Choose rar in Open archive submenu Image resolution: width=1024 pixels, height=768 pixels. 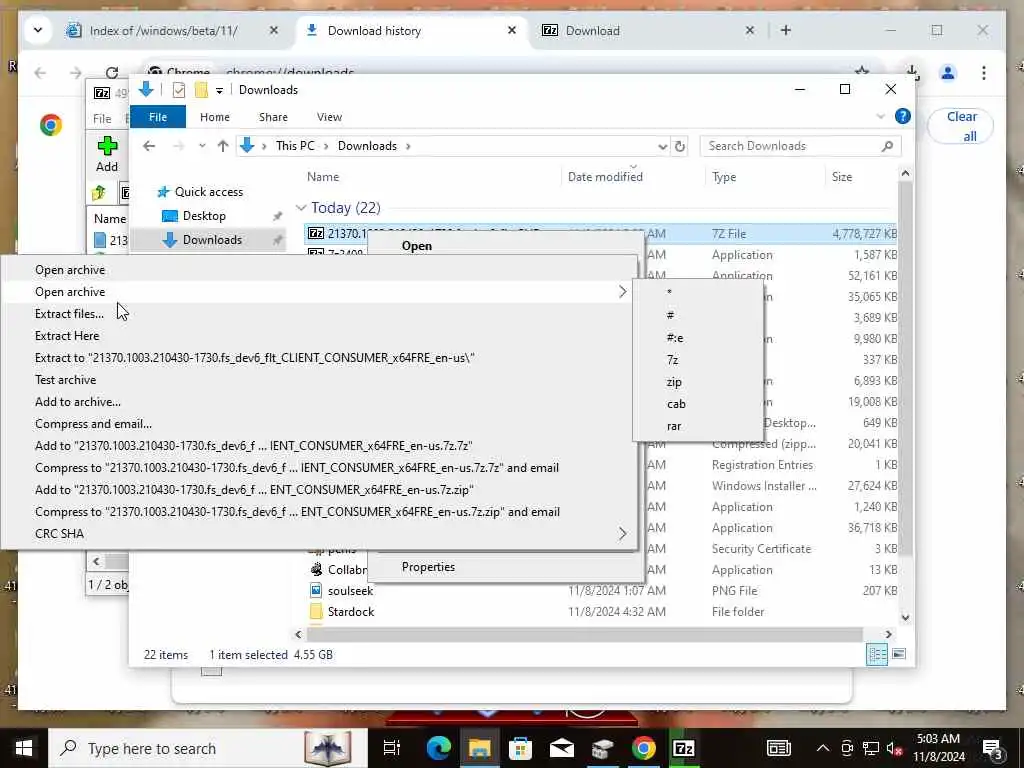pos(674,426)
